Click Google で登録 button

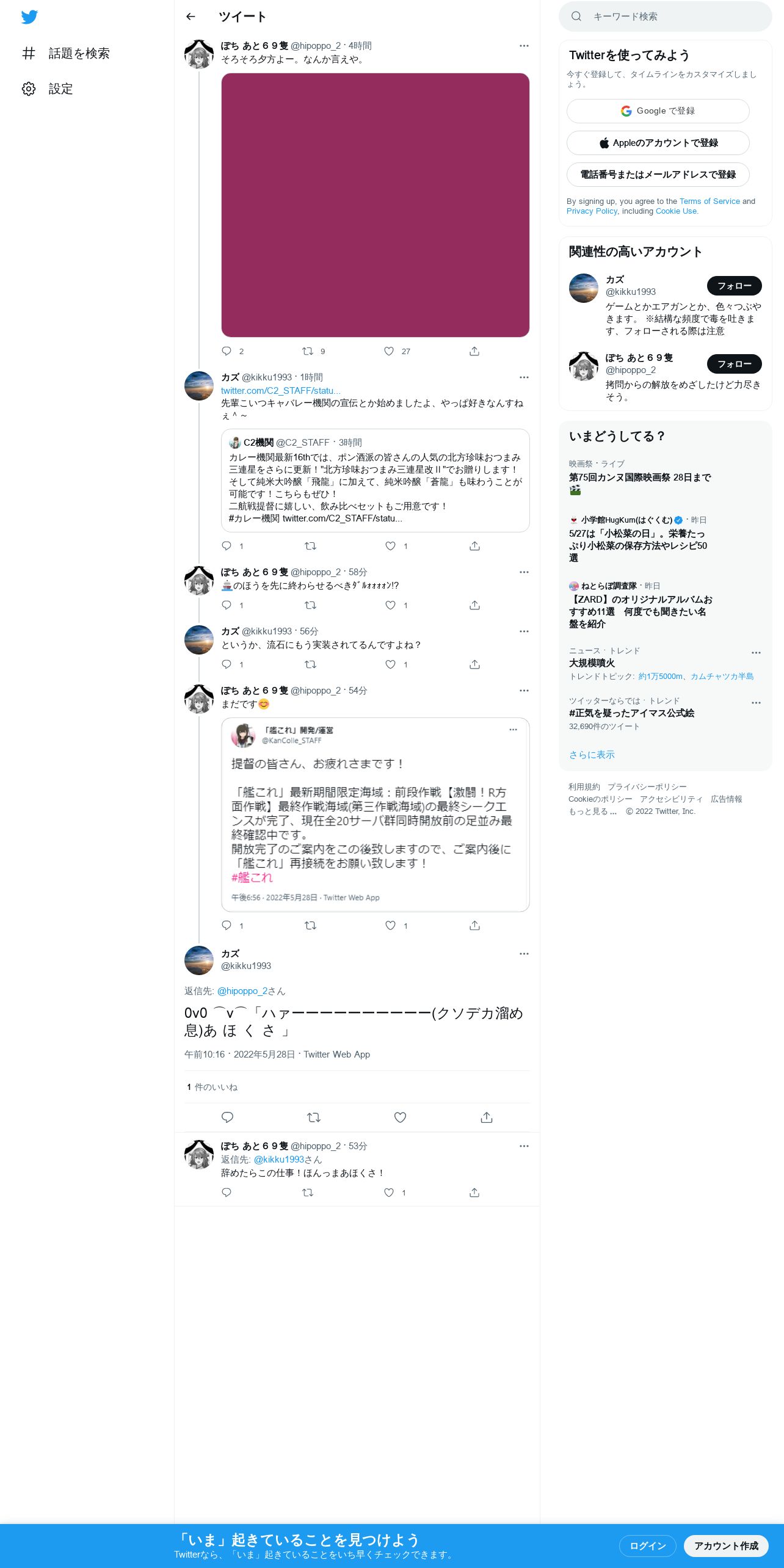pos(658,111)
